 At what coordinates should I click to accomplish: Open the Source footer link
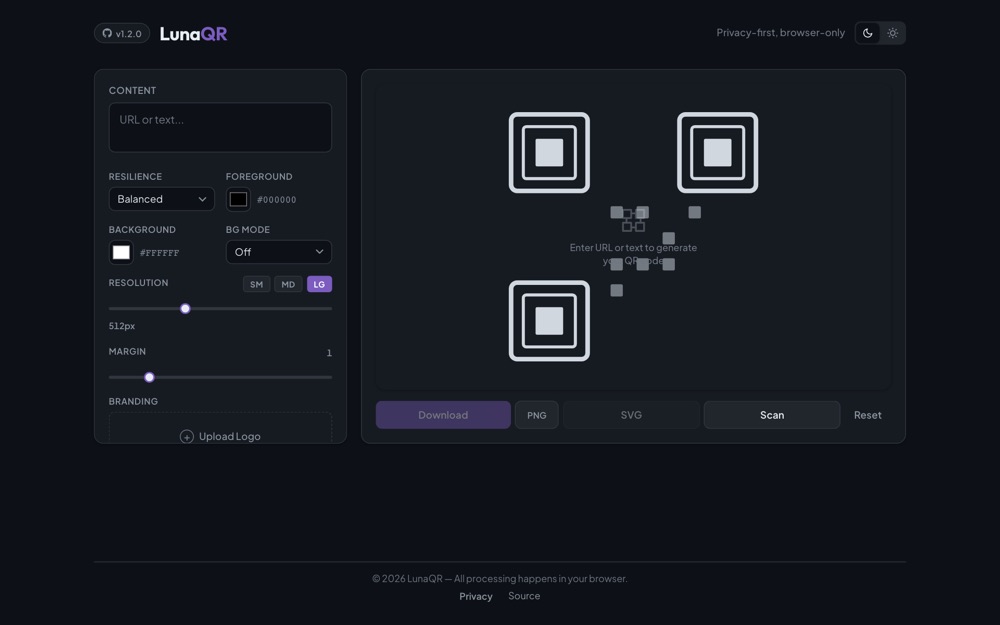pos(524,596)
